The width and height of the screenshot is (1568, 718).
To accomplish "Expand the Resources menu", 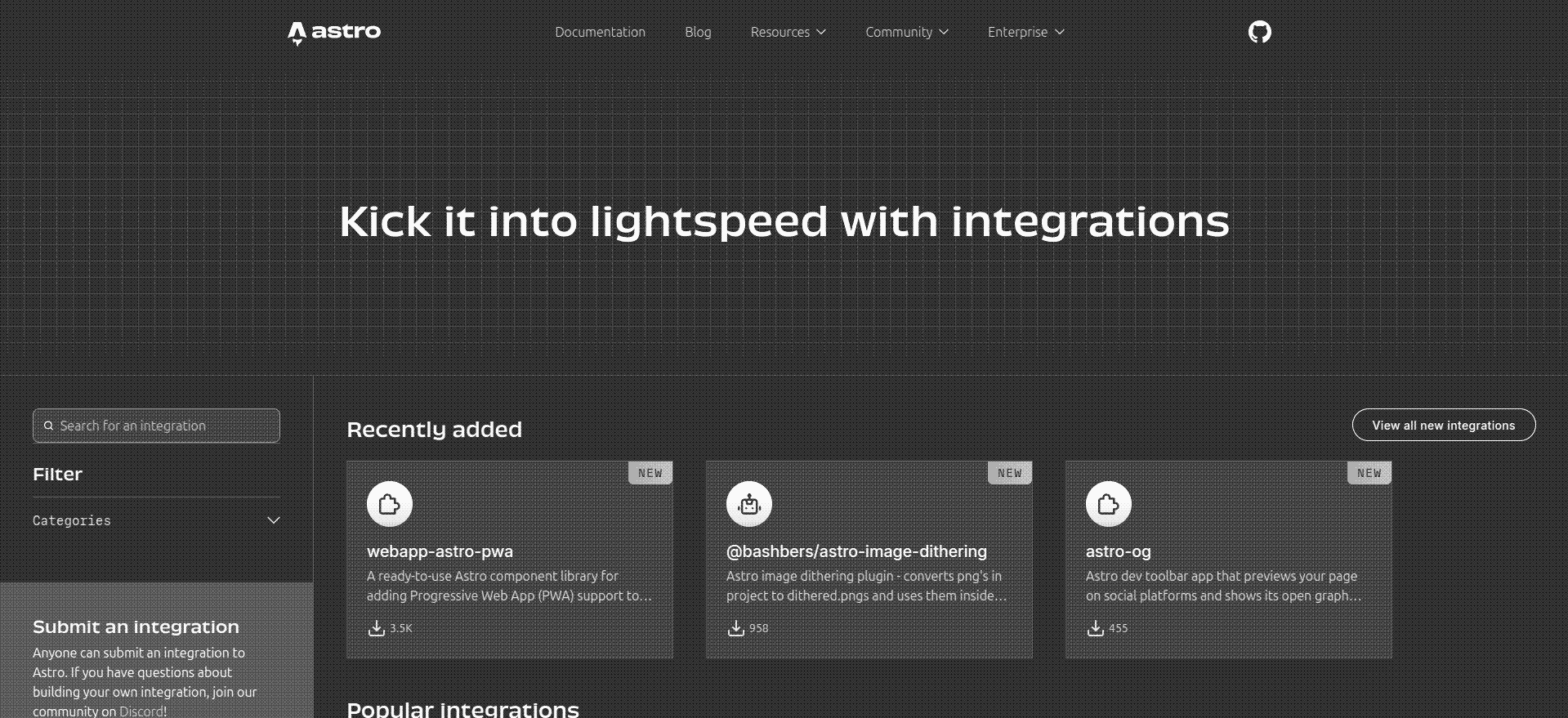I will 788,32.
